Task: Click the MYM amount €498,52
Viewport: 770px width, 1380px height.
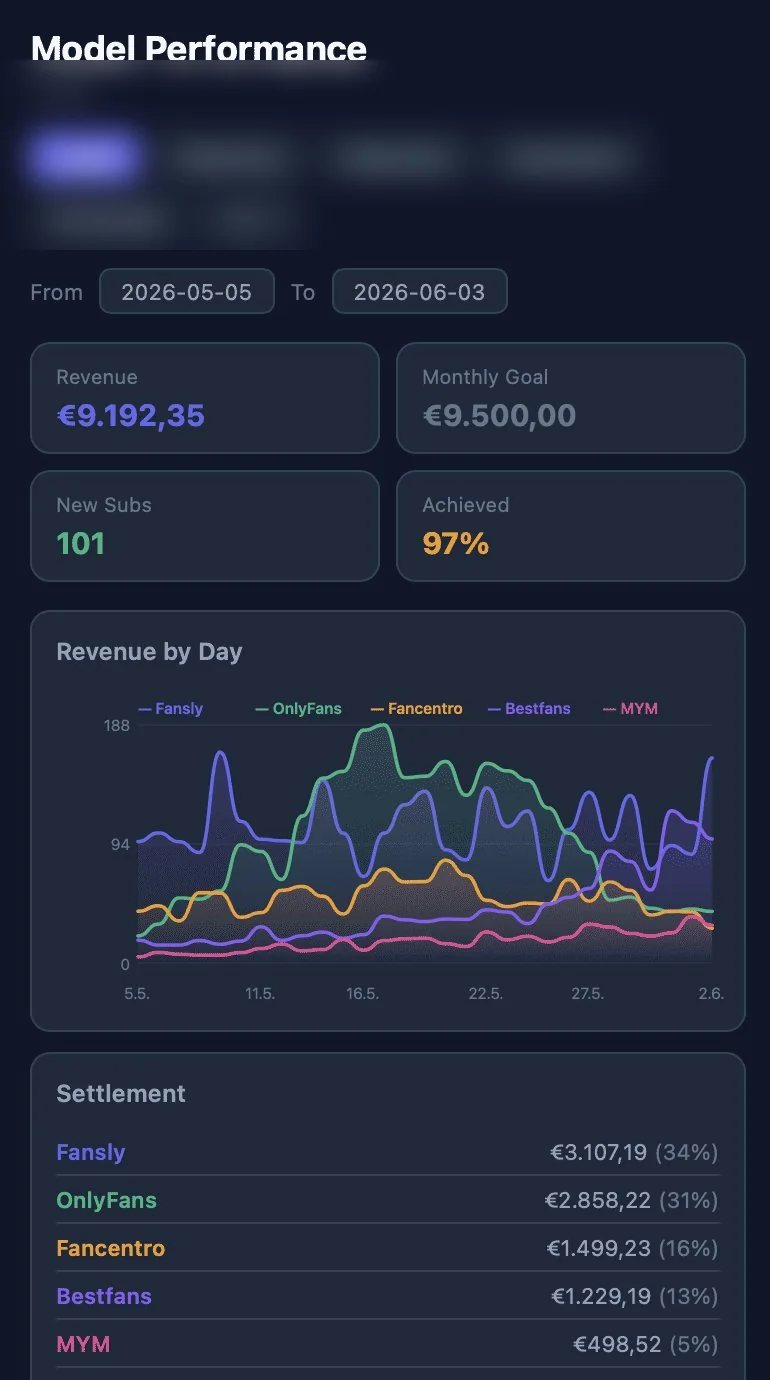Action: [617, 1345]
